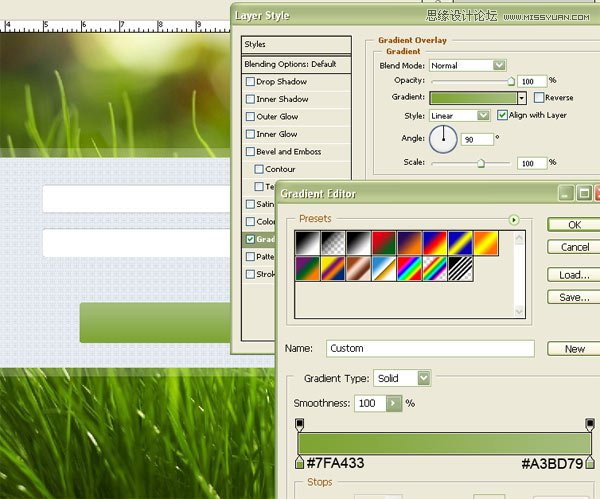Image resolution: width=600 pixels, height=499 pixels.
Task: Select the left opacity stop above gradient bar
Action: (300, 425)
